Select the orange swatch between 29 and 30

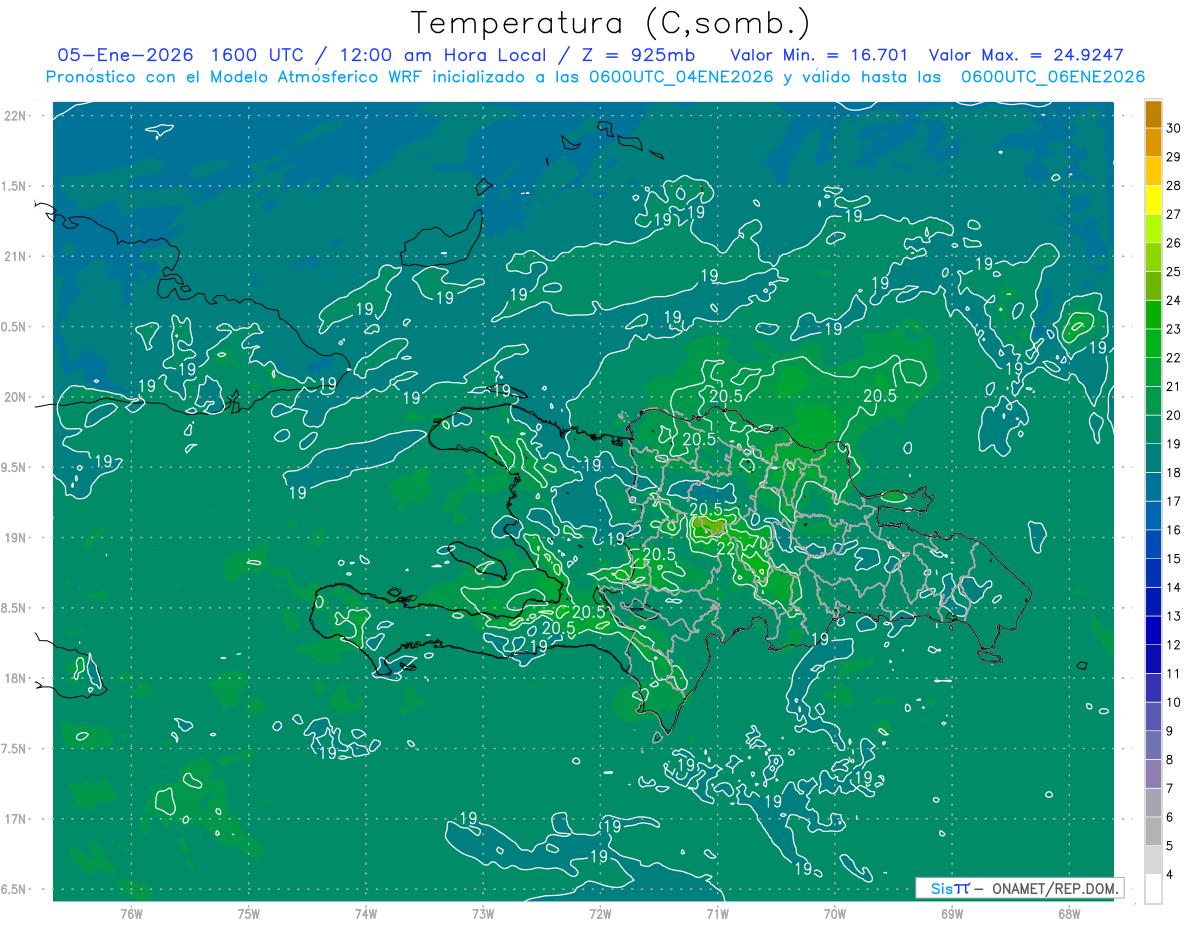(x=1153, y=143)
